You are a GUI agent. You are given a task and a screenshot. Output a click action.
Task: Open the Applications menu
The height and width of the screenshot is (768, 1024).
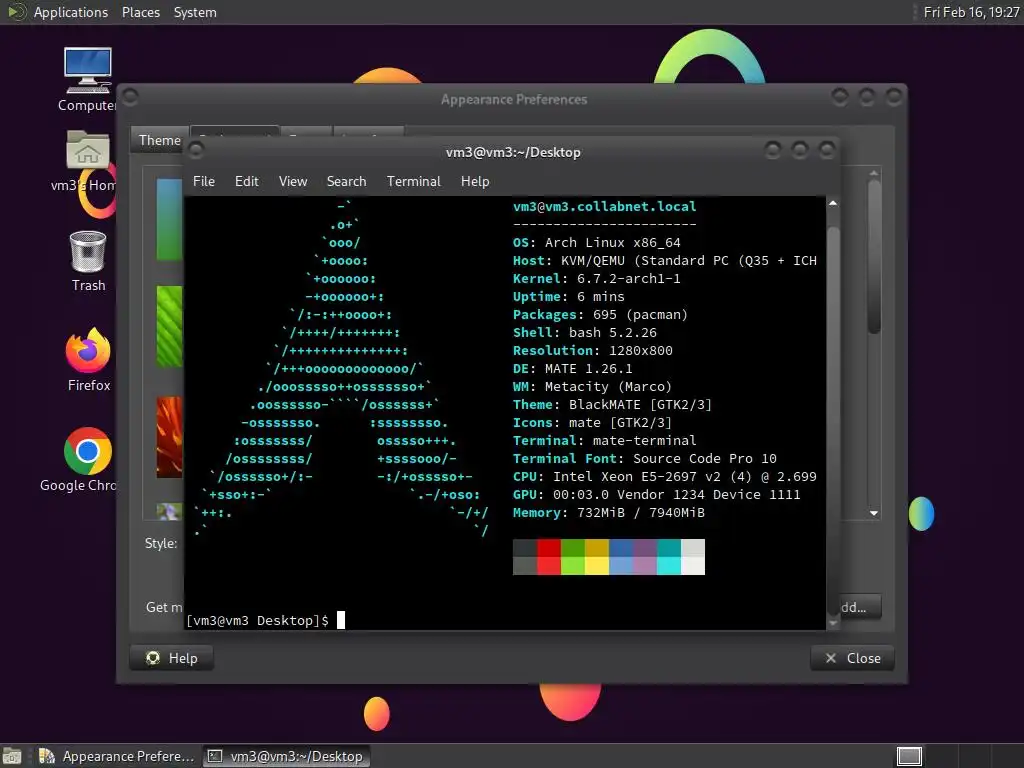click(x=71, y=12)
